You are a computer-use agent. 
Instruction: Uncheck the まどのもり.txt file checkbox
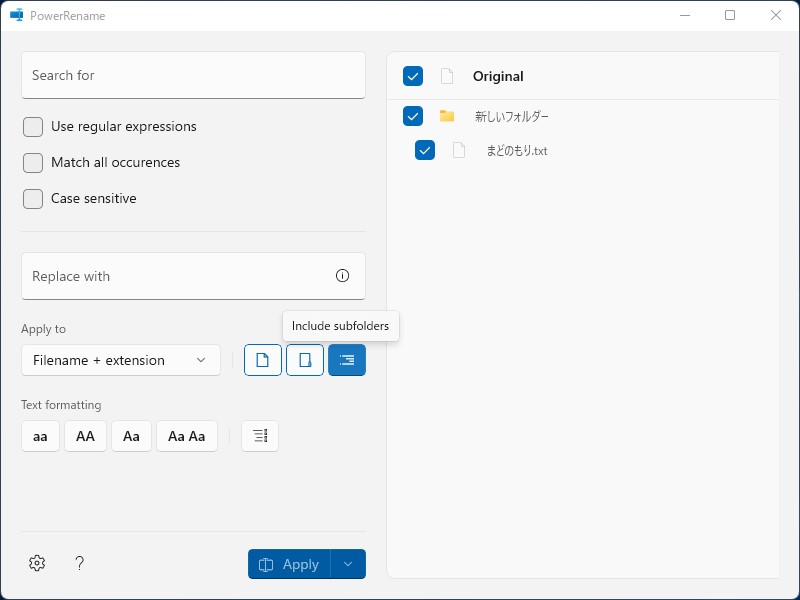(x=425, y=151)
